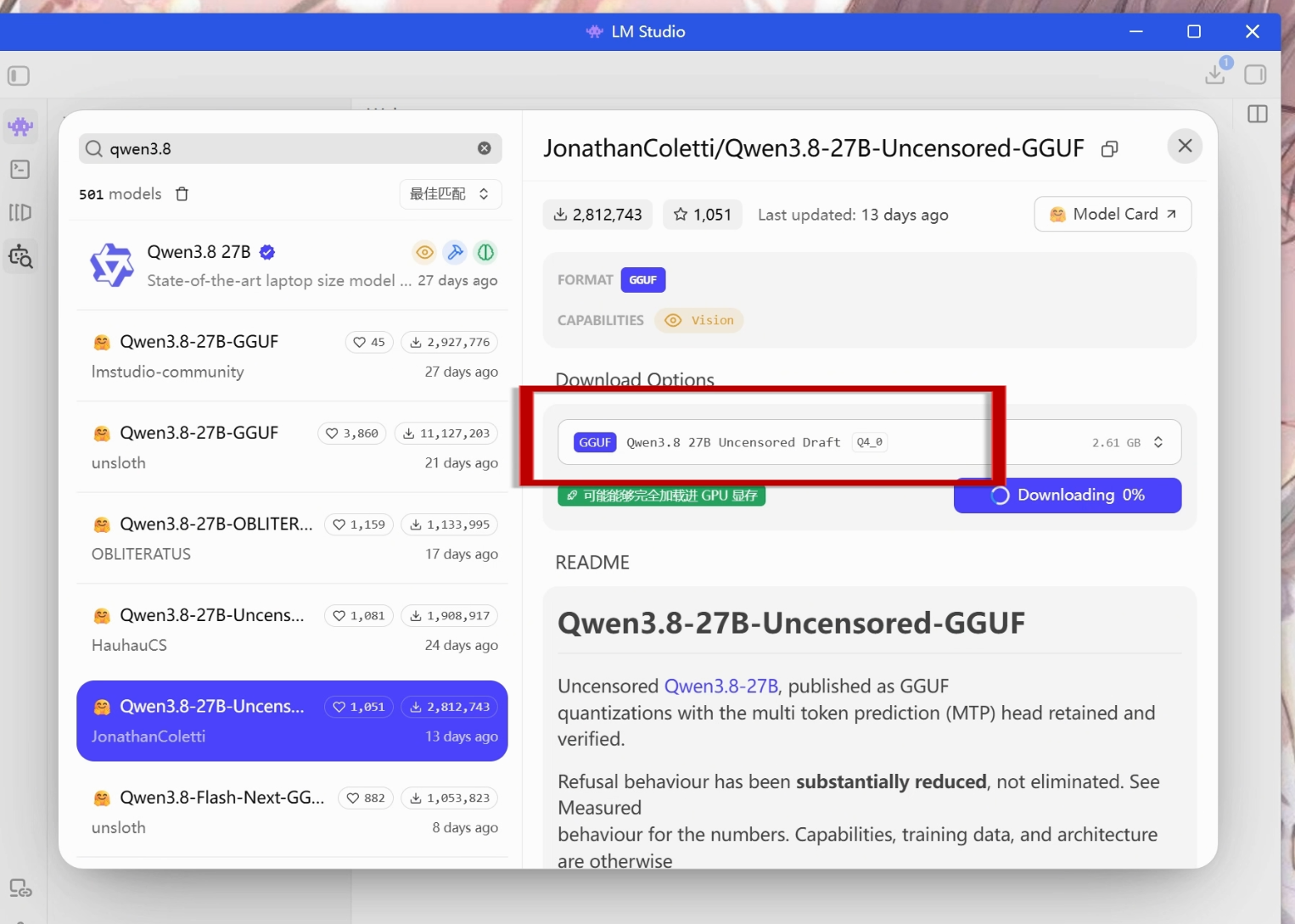
Task: Select Qwen3.8-27B-GGUF from 21 days ago
Action: pos(293,447)
